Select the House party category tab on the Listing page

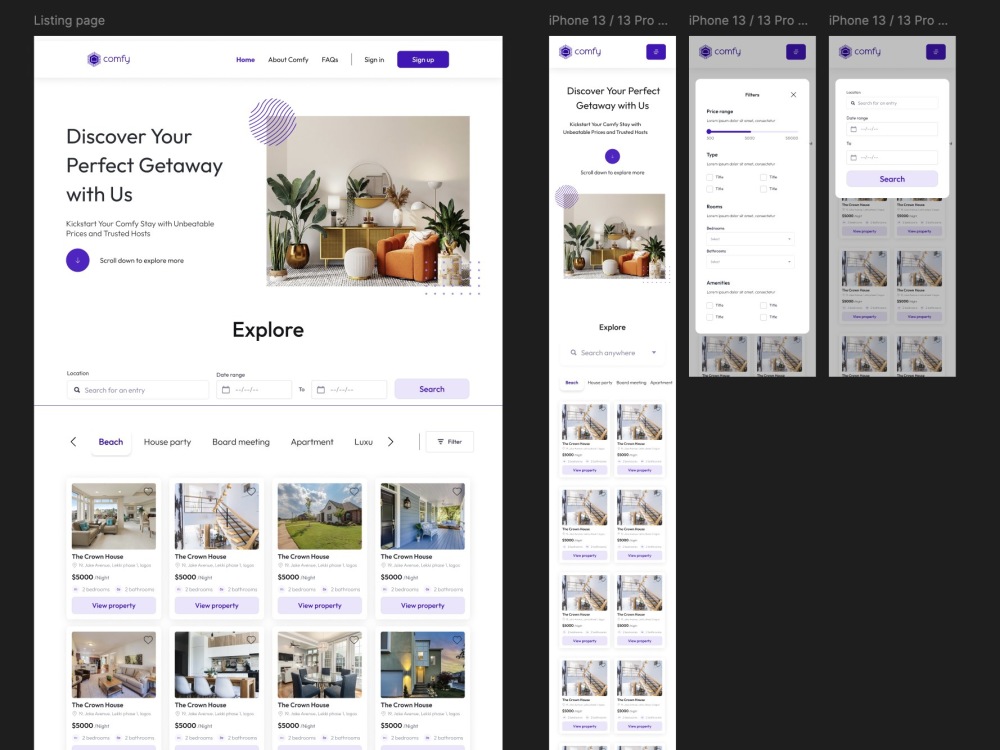click(x=168, y=442)
